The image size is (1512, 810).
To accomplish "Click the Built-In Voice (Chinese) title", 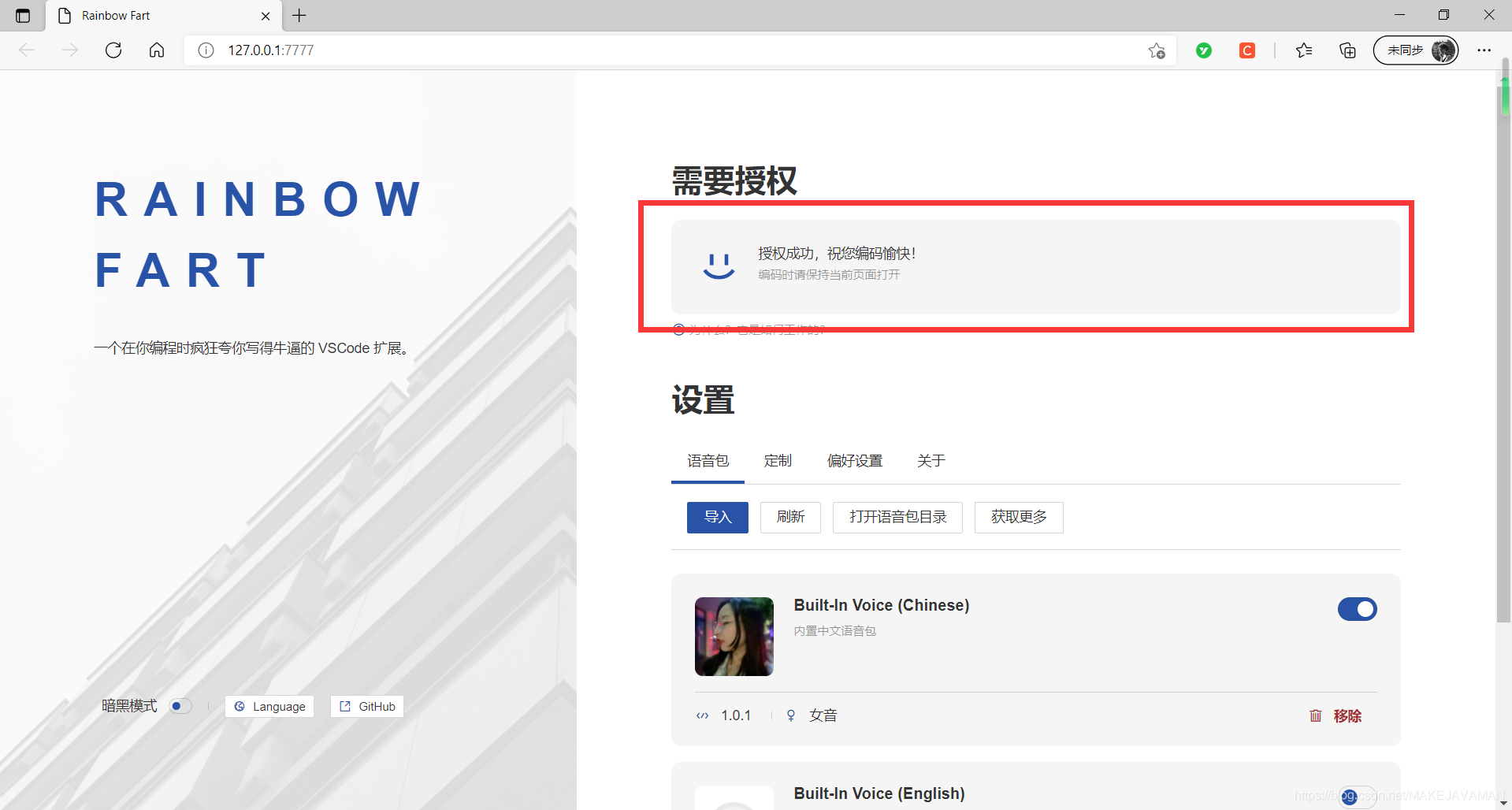I will pyautogui.click(x=882, y=605).
